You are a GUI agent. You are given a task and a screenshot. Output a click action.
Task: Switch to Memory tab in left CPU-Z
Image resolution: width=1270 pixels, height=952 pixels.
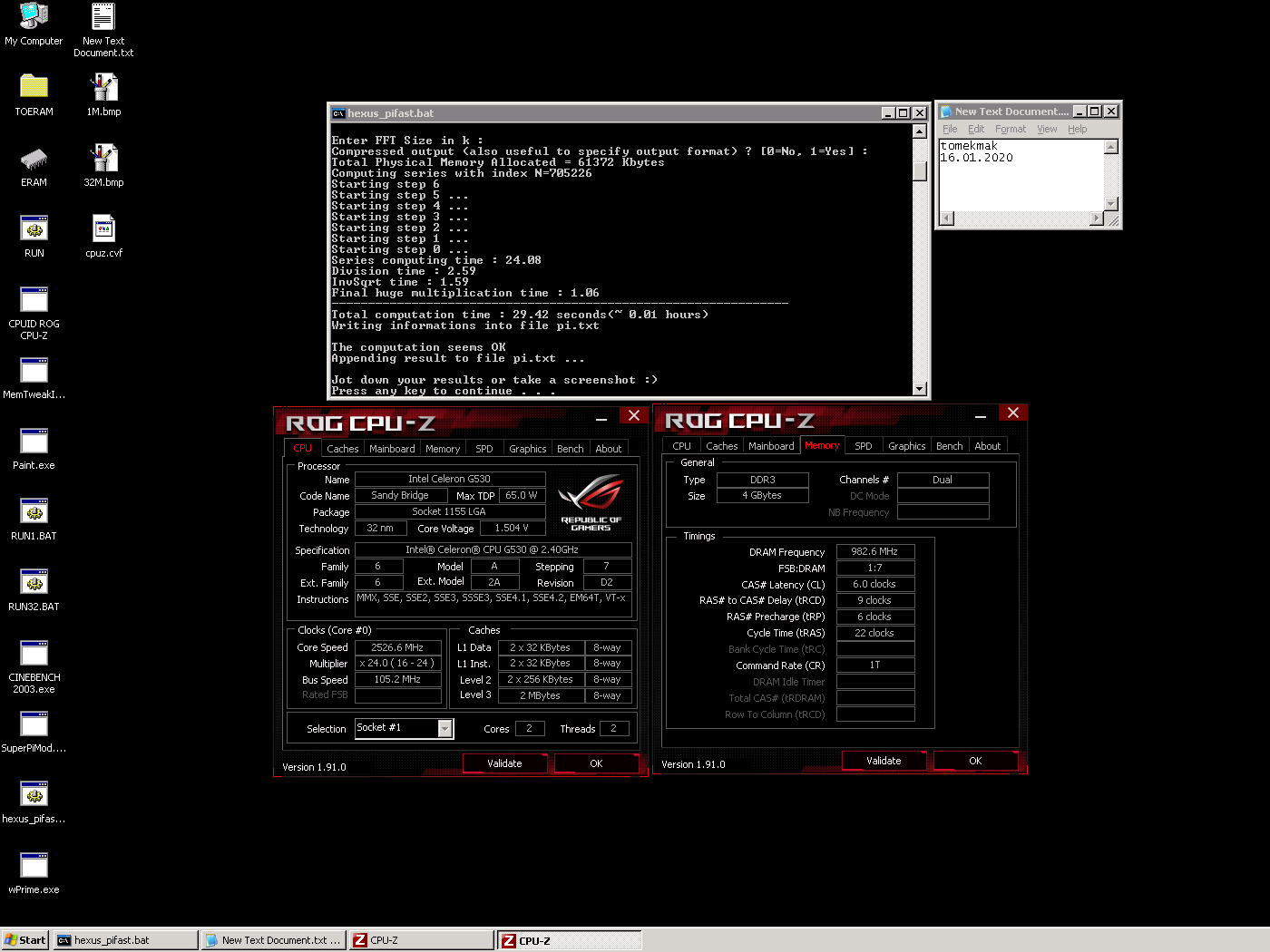pyautogui.click(x=443, y=449)
